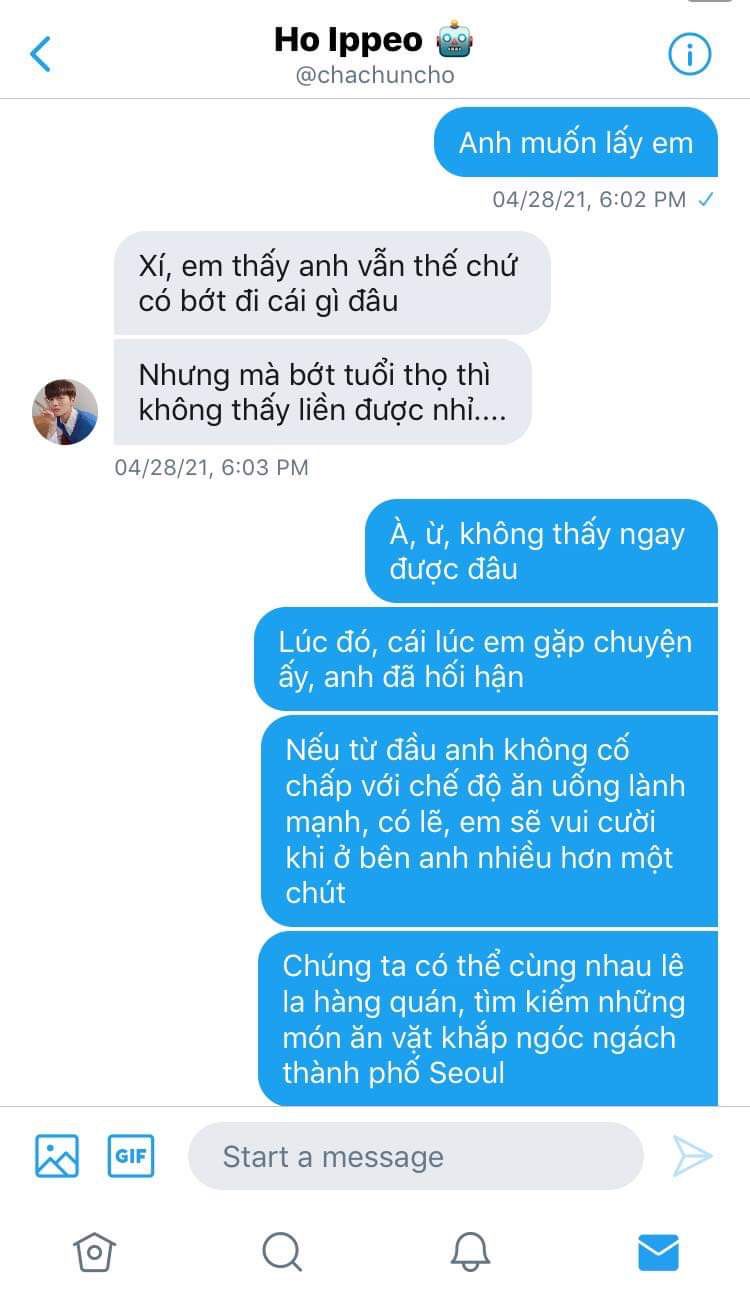Tap the "Nhưng mà bớt tuổi thọ" message
750x1304 pixels.
click(322, 392)
